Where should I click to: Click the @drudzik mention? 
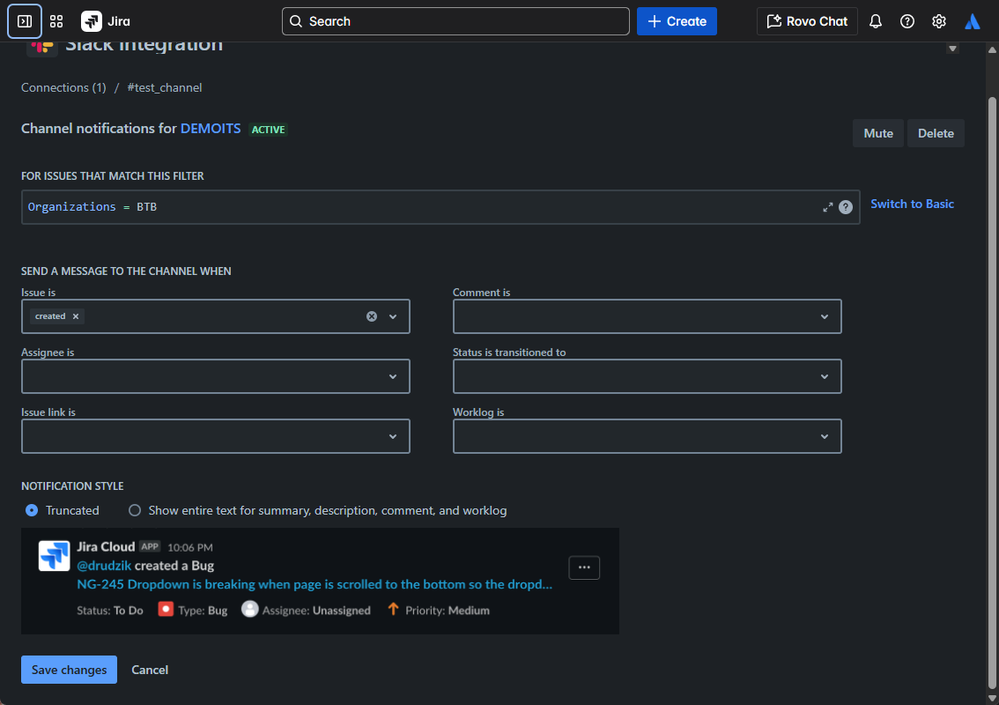coord(104,566)
